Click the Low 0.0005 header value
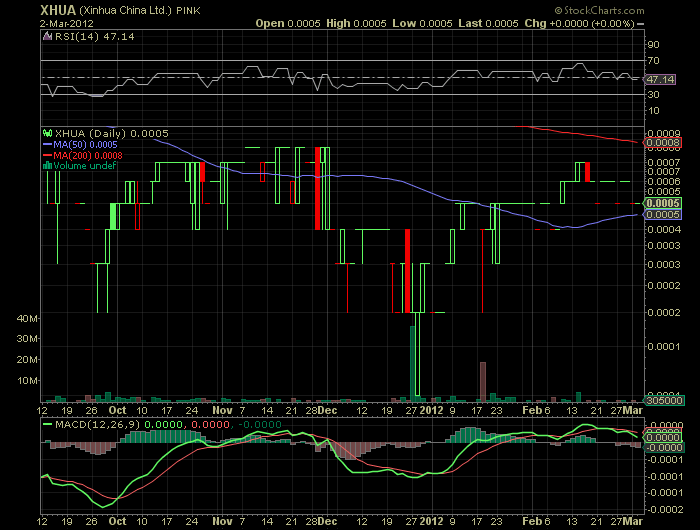Screen dimensions: 700x530 [422, 23]
